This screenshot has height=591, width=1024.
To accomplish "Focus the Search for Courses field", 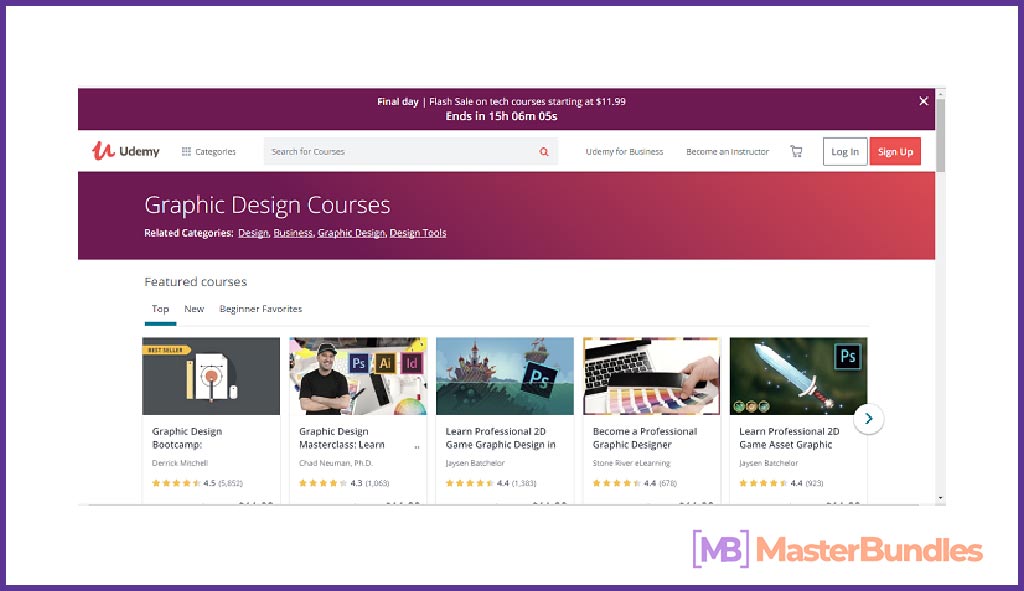I will point(411,152).
